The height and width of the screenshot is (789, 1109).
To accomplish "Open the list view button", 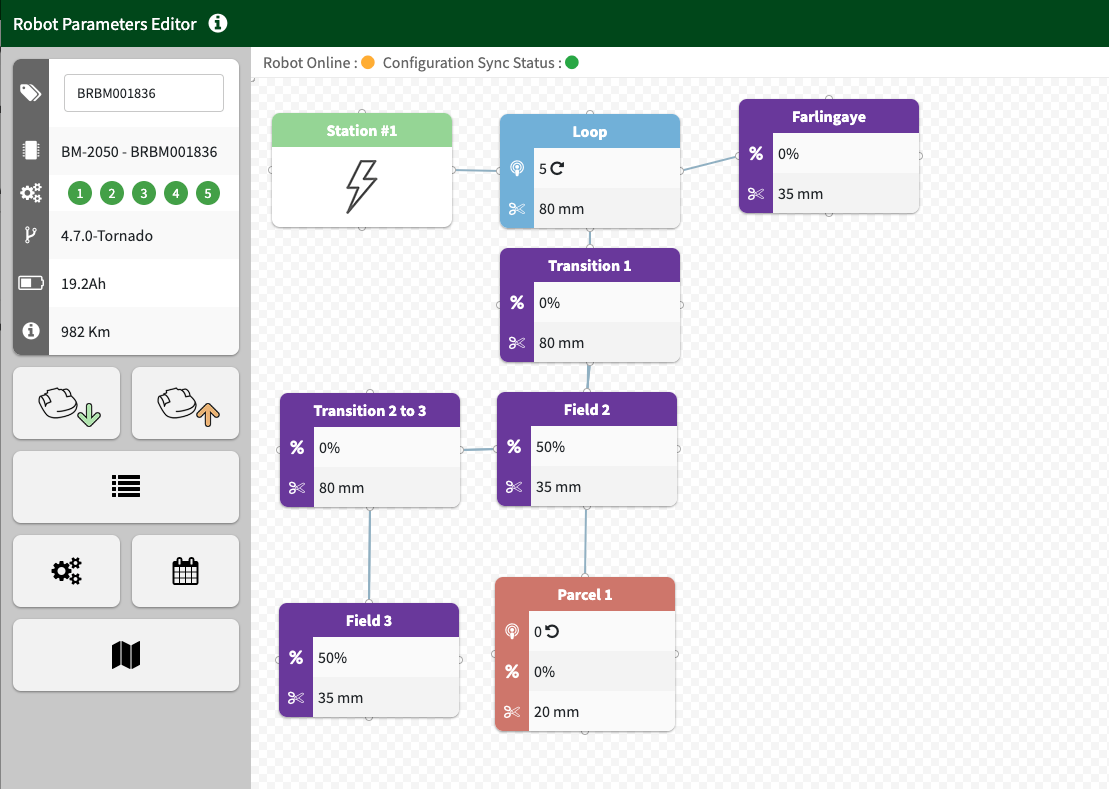I will click(x=126, y=487).
